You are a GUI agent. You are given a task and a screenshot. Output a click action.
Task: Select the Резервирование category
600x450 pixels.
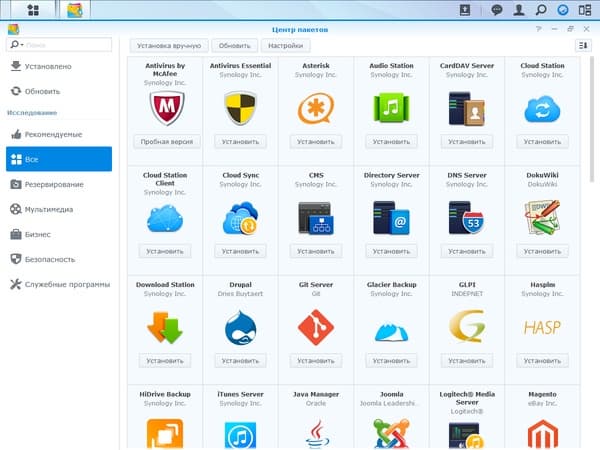pyautogui.click(x=59, y=184)
